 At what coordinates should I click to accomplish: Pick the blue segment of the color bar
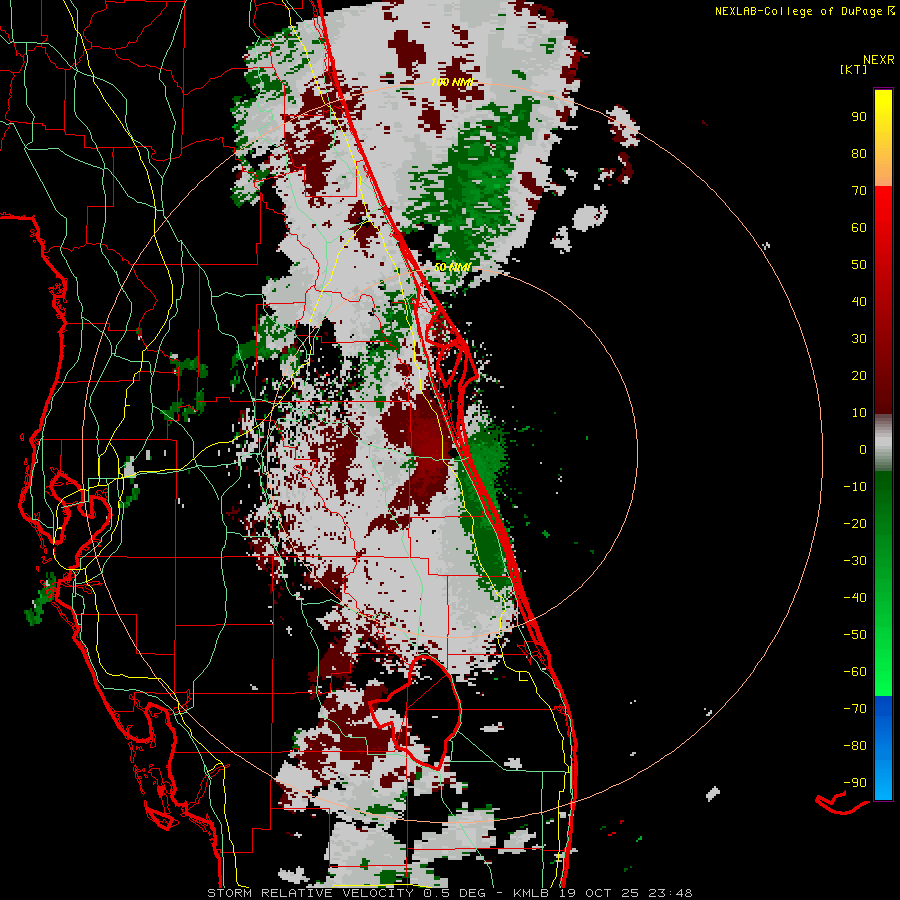pyautogui.click(x=883, y=748)
